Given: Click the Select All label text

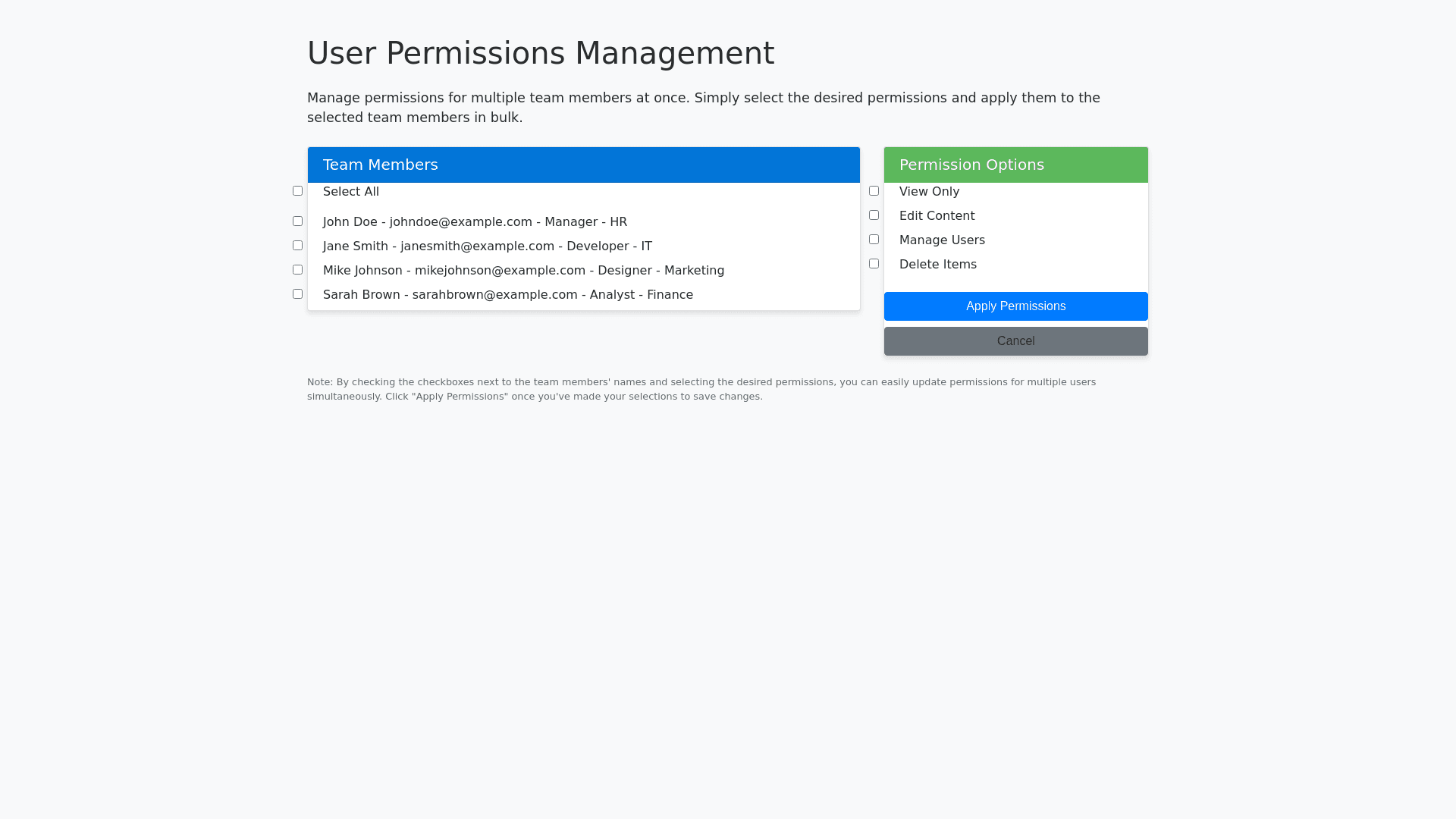Looking at the screenshot, I should coord(350,192).
